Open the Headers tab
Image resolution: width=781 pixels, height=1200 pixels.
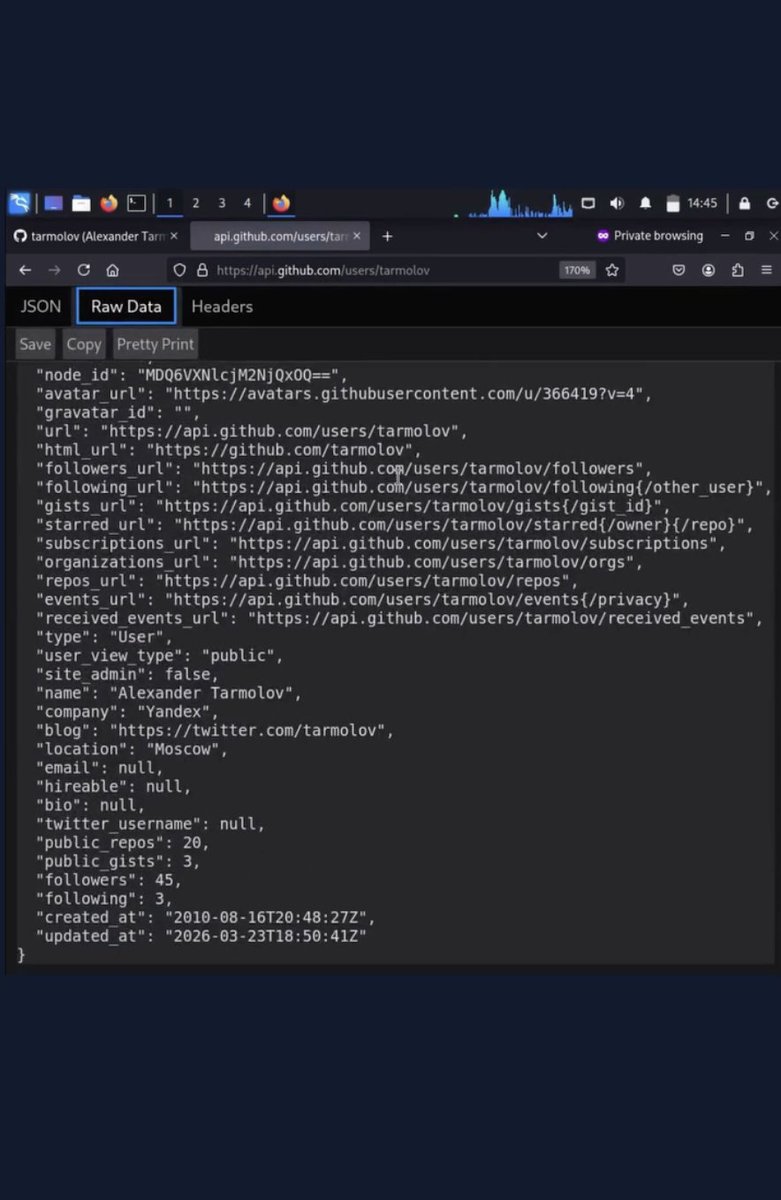tap(222, 306)
